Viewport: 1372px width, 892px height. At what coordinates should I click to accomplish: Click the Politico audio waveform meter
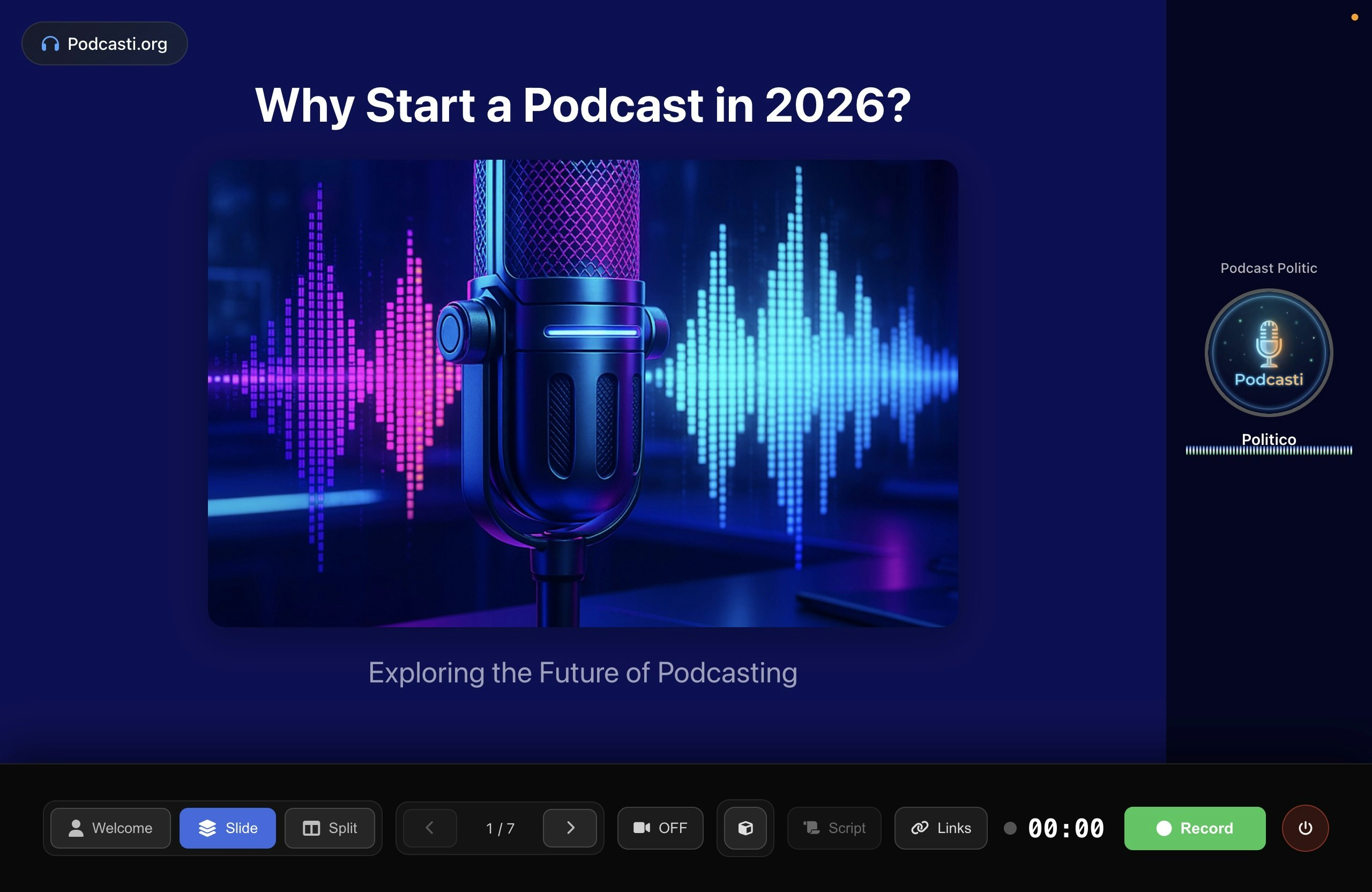[1268, 451]
